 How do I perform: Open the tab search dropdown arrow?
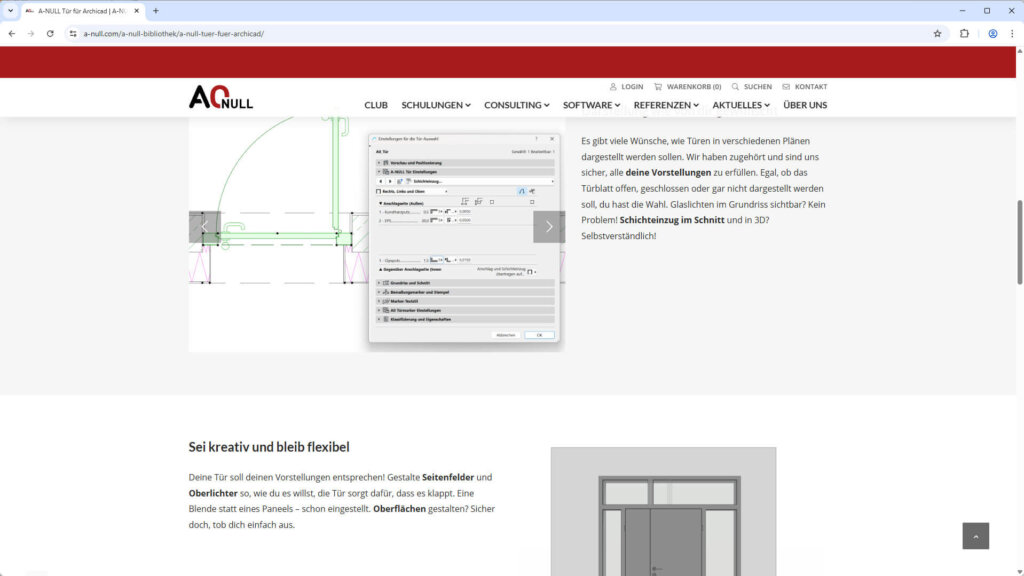pyautogui.click(x=10, y=10)
